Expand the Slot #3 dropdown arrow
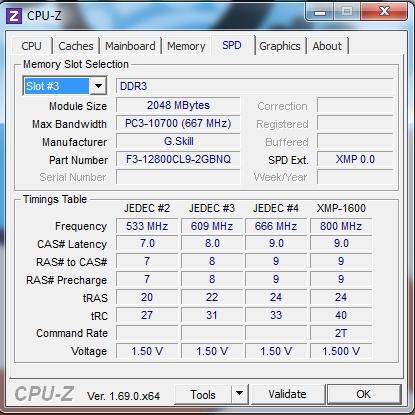This screenshot has width=415, height=415. (x=98, y=86)
